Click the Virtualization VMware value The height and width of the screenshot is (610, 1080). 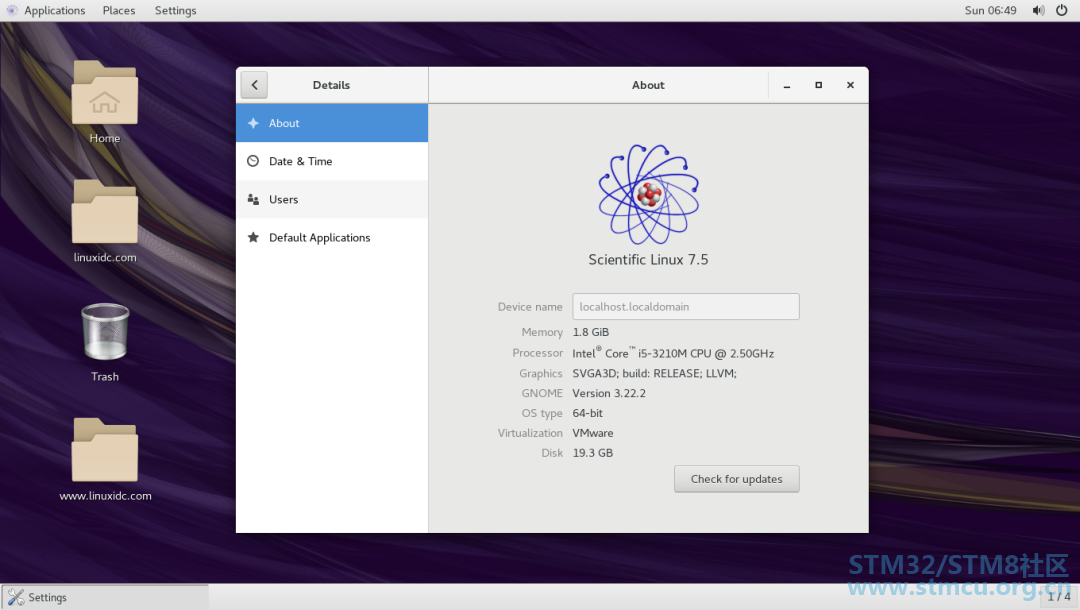[x=592, y=433]
